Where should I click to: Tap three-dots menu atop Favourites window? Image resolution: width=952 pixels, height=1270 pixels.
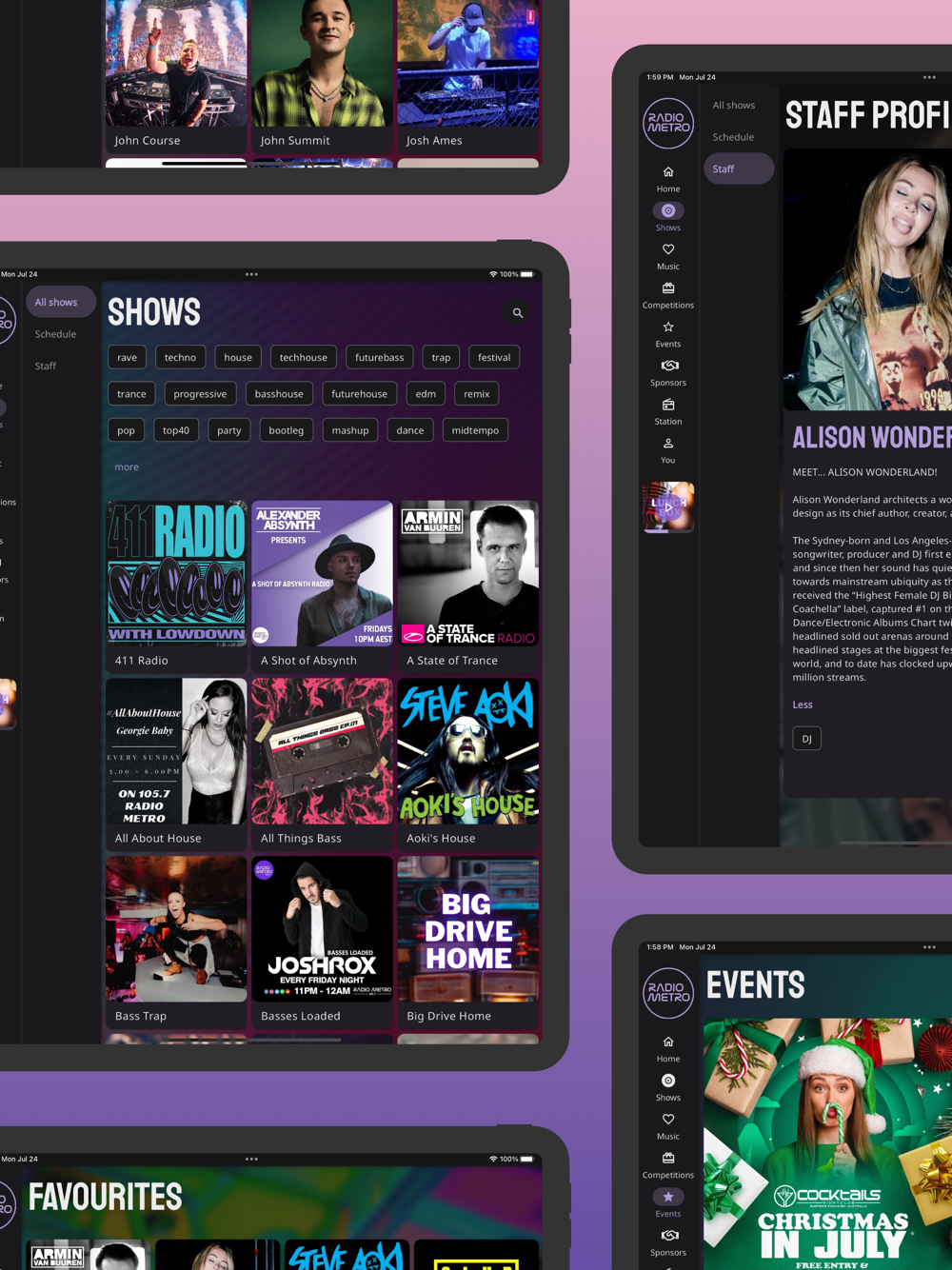pos(251,1159)
